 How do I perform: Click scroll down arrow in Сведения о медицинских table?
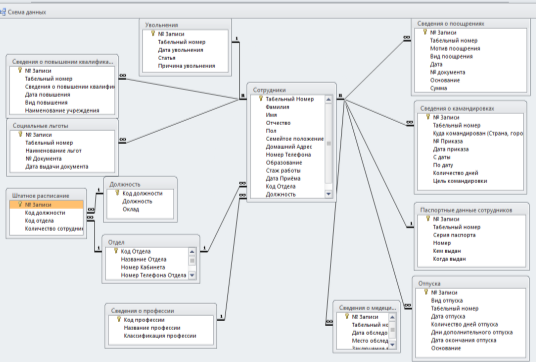click(392, 345)
